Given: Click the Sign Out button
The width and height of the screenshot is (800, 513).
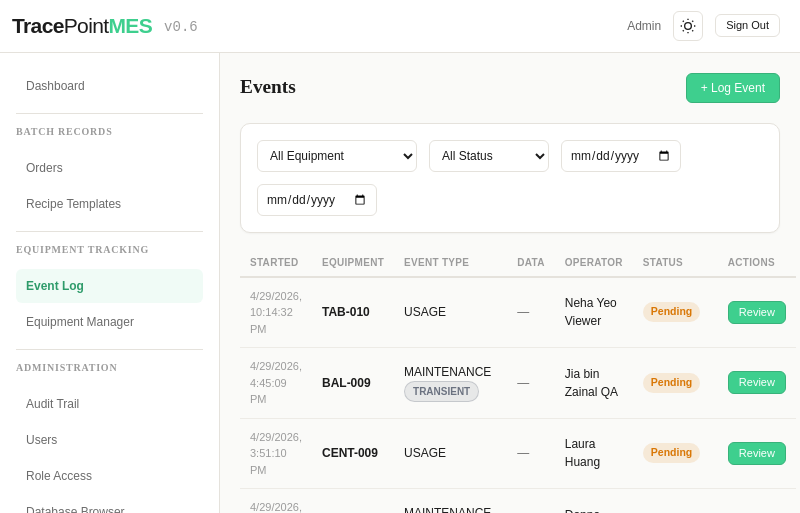Looking at the screenshot, I should tap(747, 26).
